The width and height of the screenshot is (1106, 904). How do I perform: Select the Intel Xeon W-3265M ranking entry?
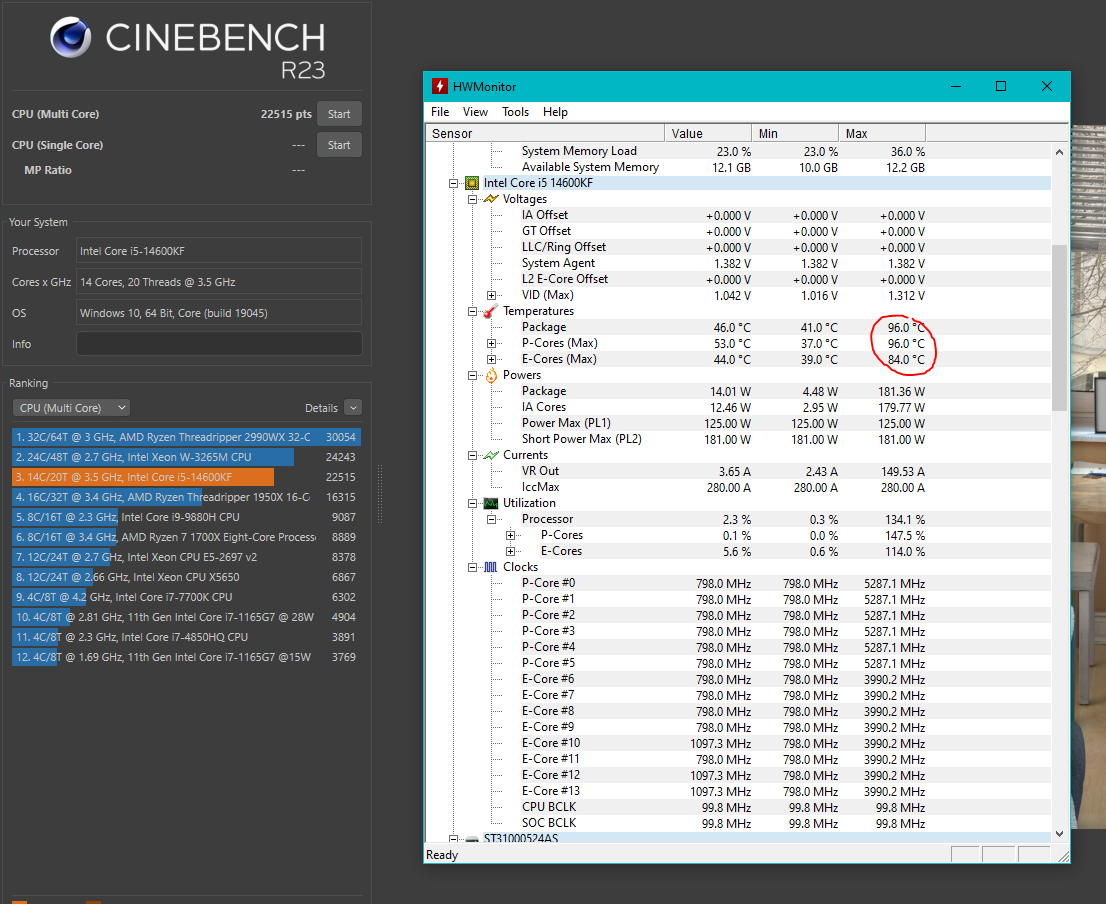186,457
